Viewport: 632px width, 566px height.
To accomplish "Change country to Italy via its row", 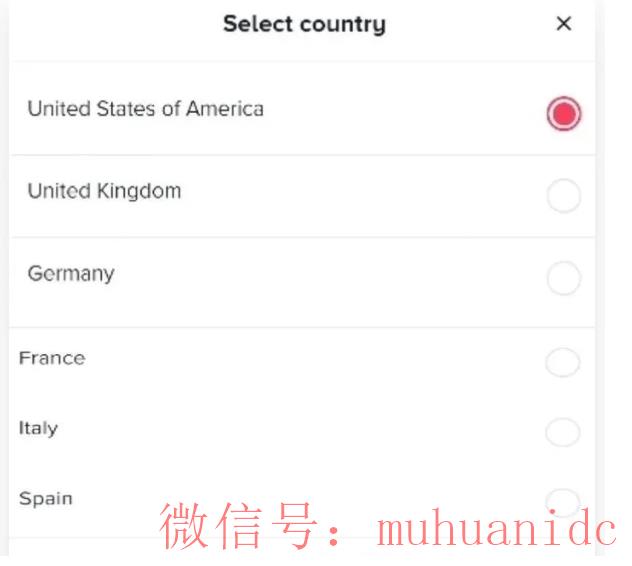I will [300, 431].
